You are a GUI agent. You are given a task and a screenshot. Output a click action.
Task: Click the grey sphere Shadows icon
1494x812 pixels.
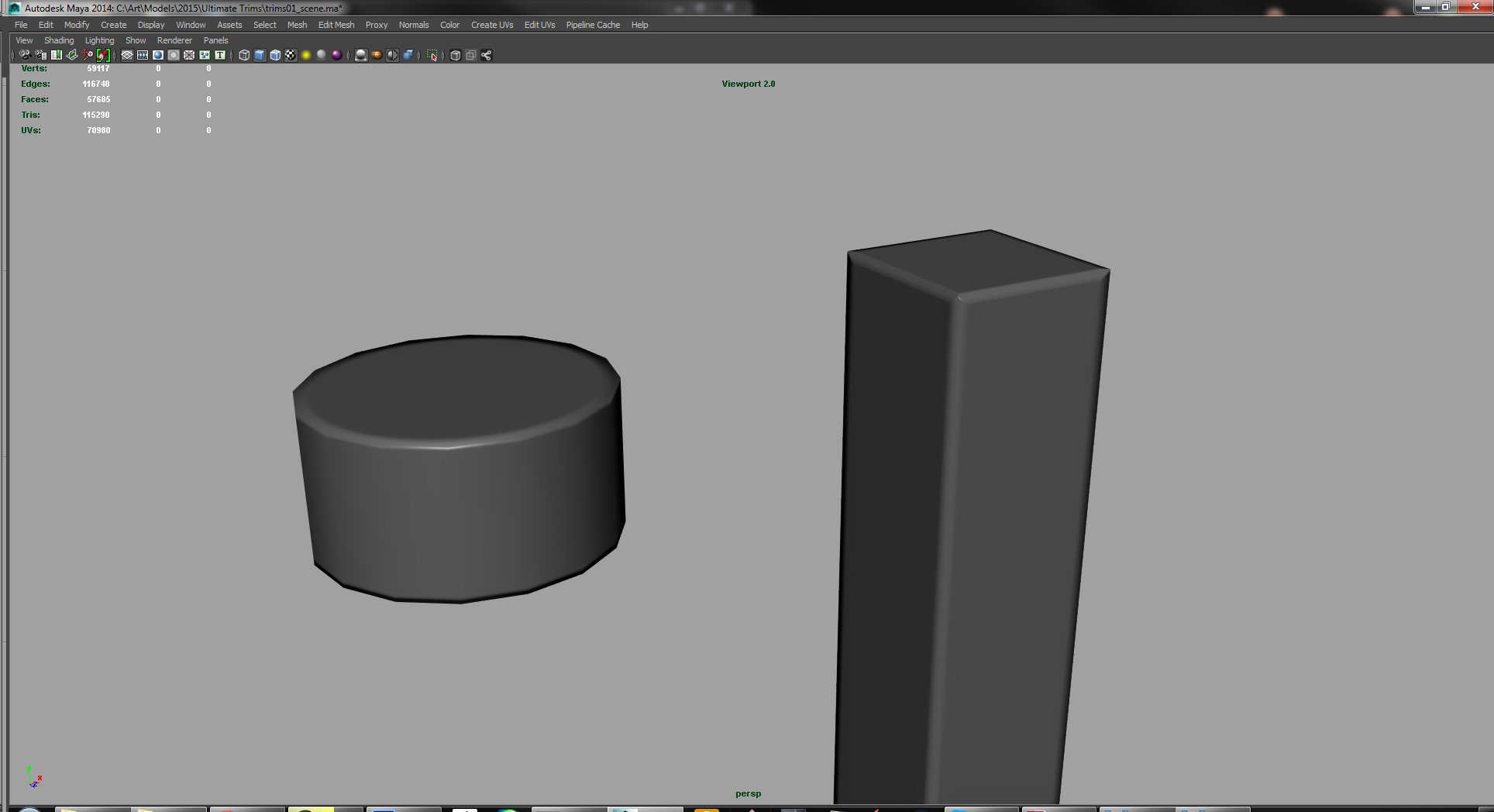click(x=322, y=55)
